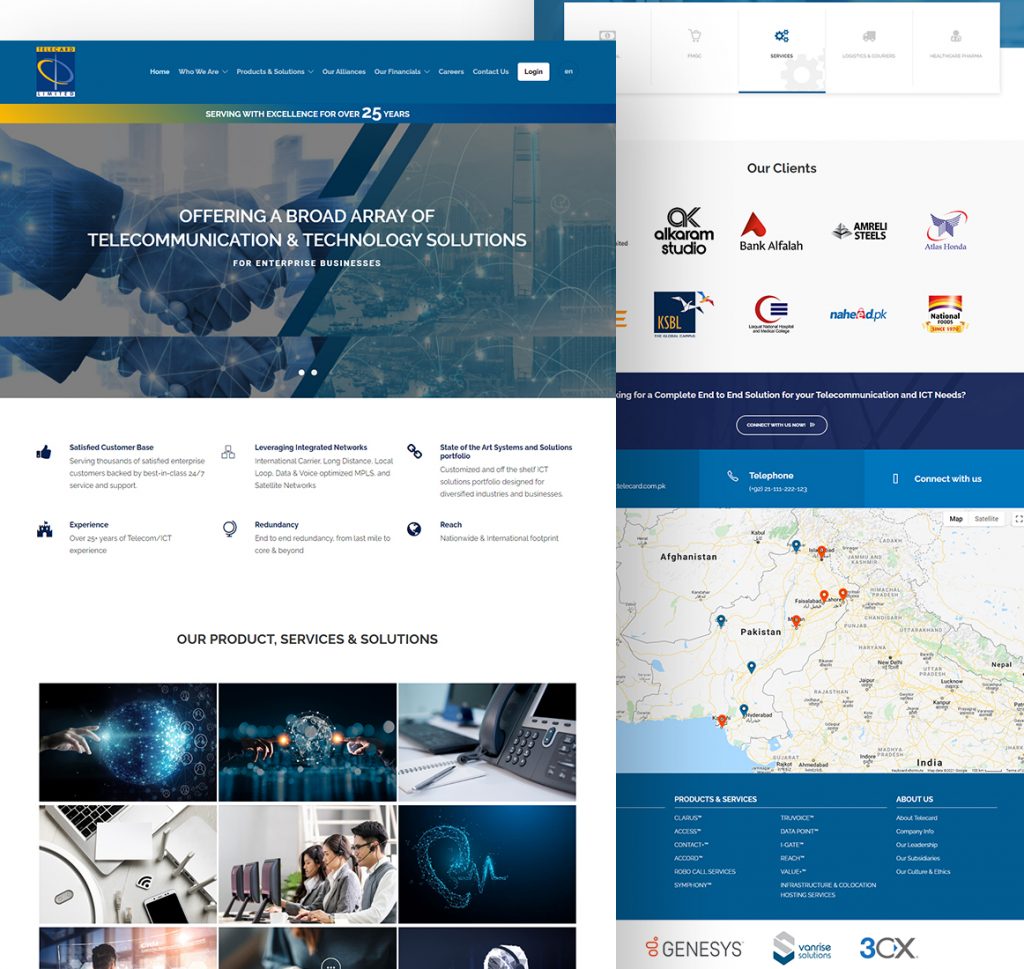Open the glowing ear sound-wave thumbnail
Viewport: 1024px width, 969px height.
point(487,864)
